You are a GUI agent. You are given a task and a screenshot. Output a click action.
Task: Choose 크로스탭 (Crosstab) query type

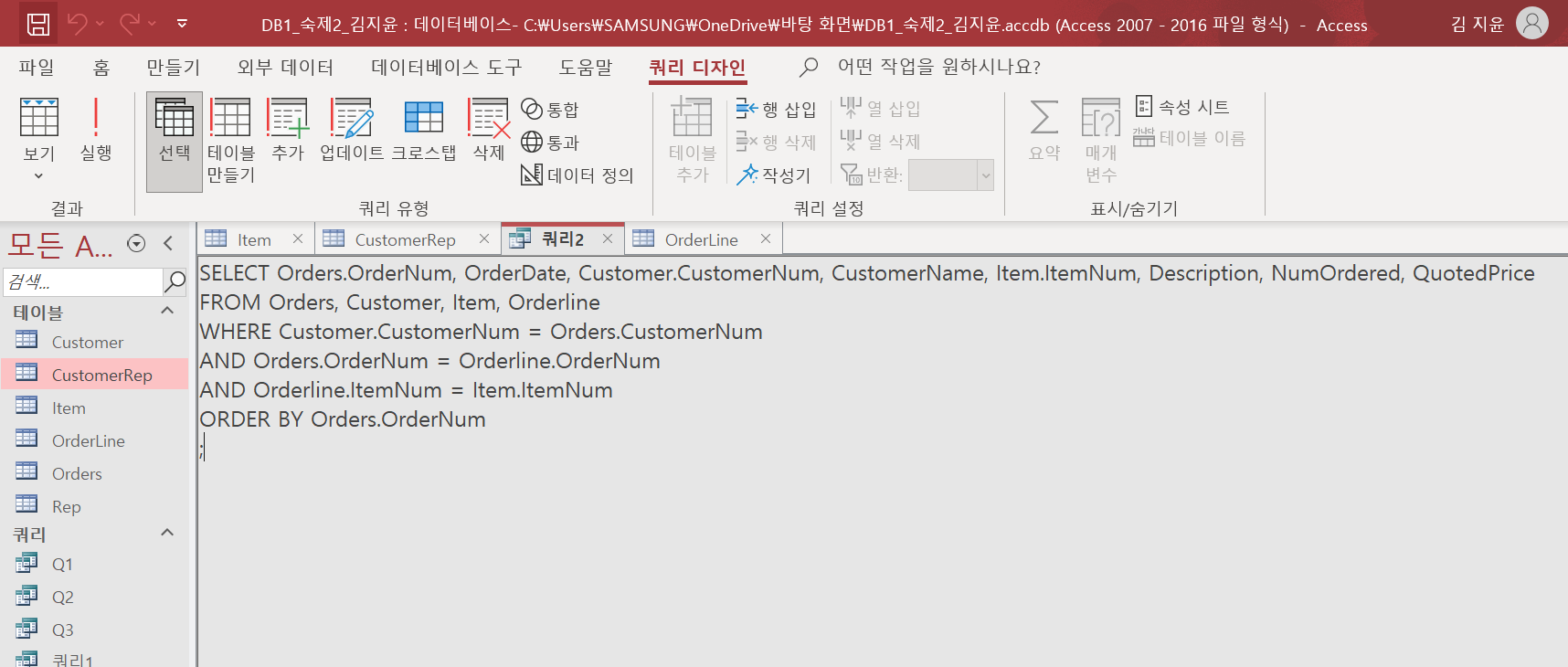pos(424,132)
